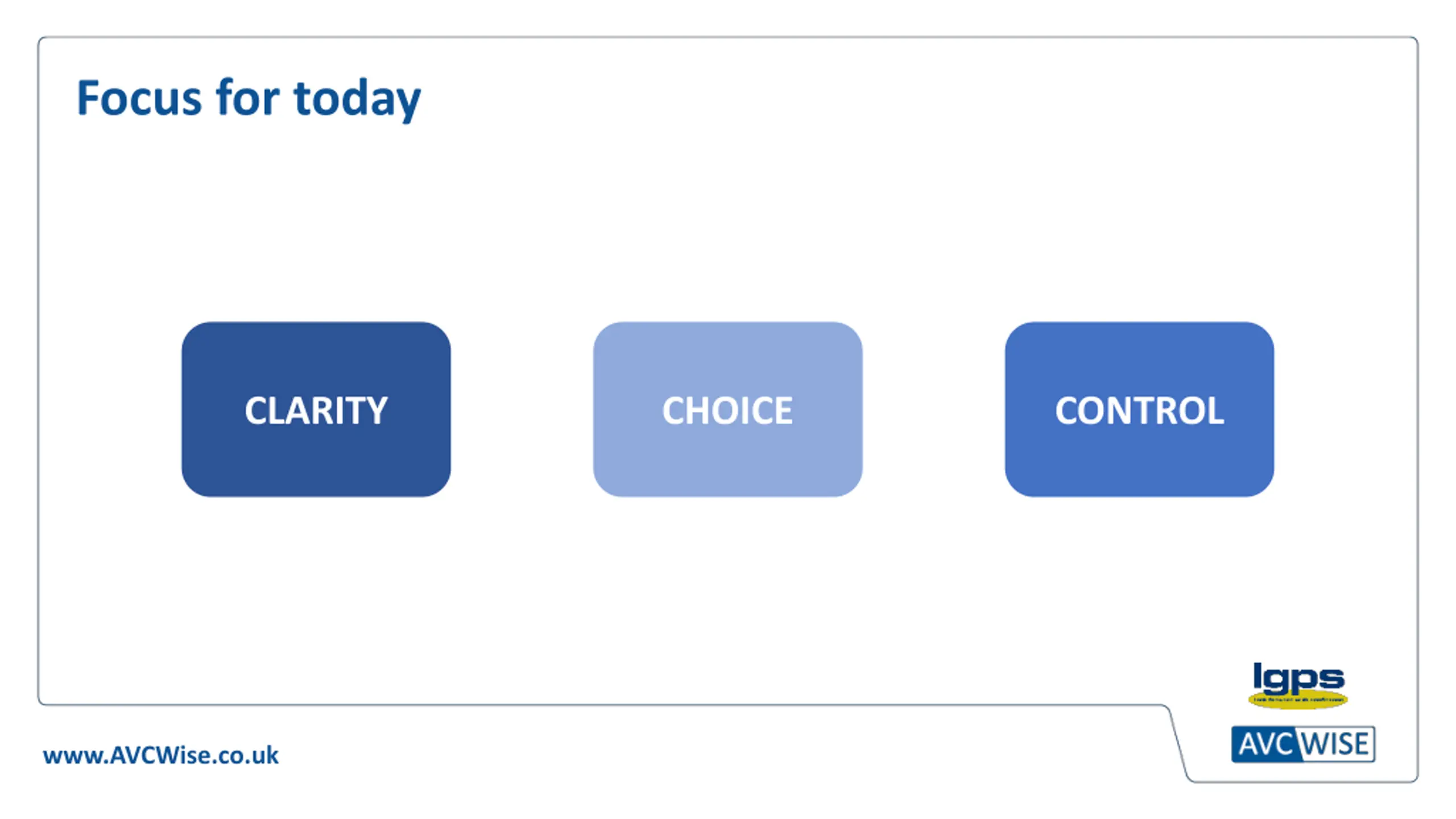Click the word Focus in the title

tap(139, 98)
